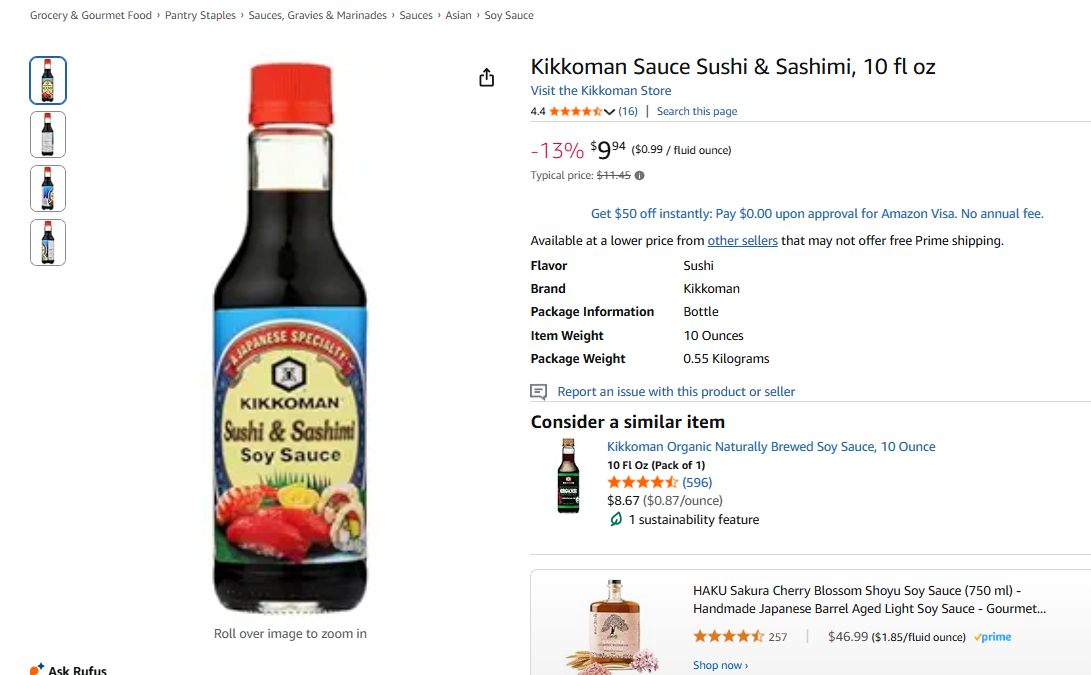The width and height of the screenshot is (1091, 675).
Task: Select the second product thumbnail
Action: [48, 134]
